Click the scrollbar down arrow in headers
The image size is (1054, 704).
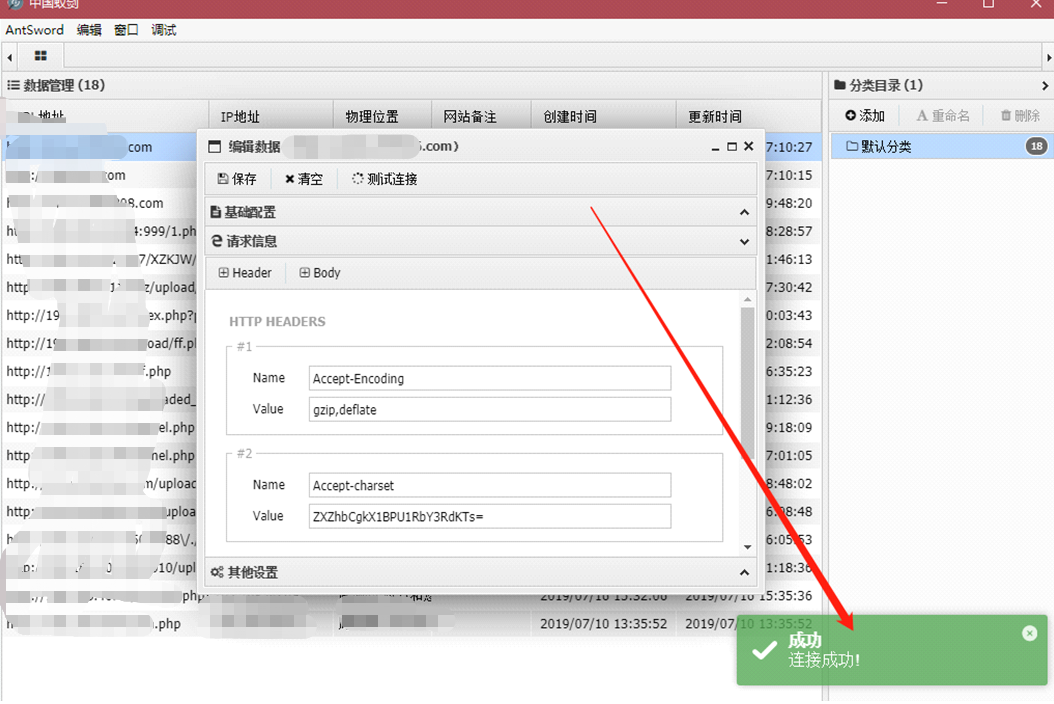click(747, 547)
